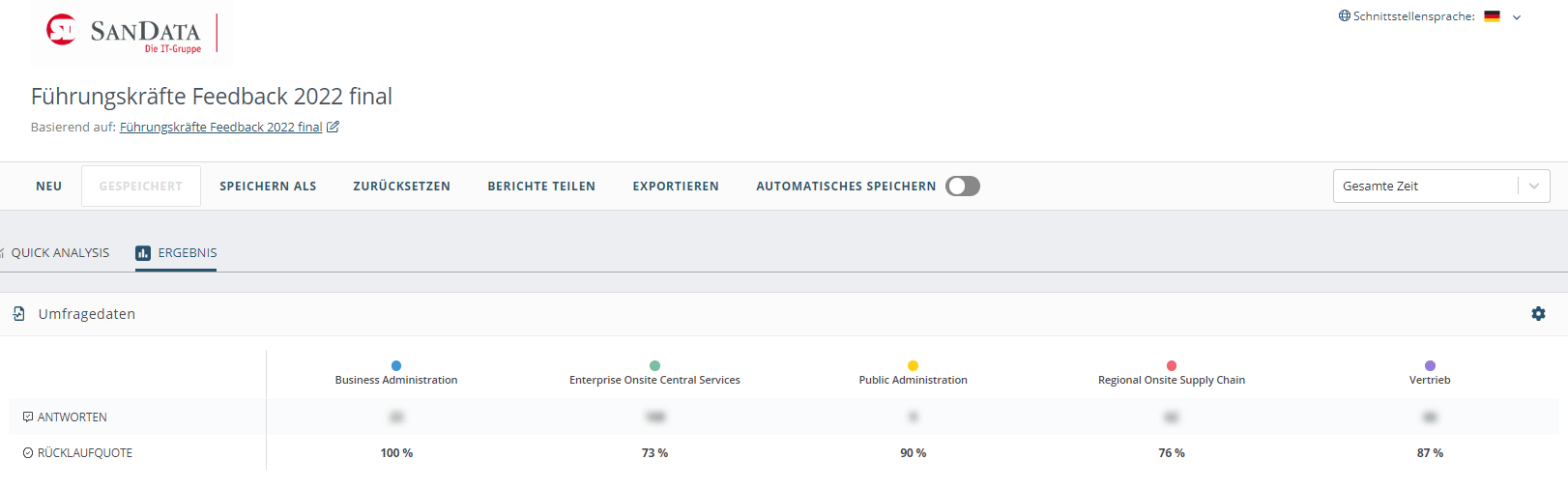The height and width of the screenshot is (489, 1568).
Task: Click the Schnittstellensprache label
Action: (x=1414, y=16)
